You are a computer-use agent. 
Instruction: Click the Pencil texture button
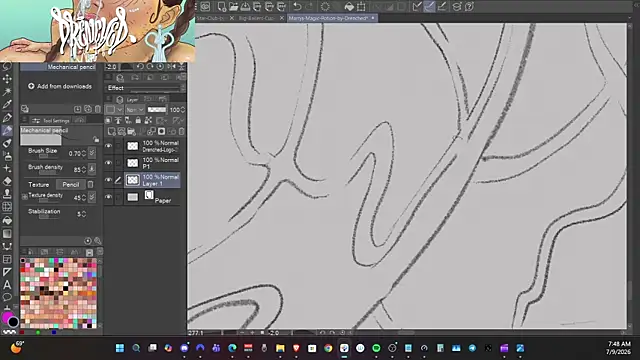(x=71, y=184)
